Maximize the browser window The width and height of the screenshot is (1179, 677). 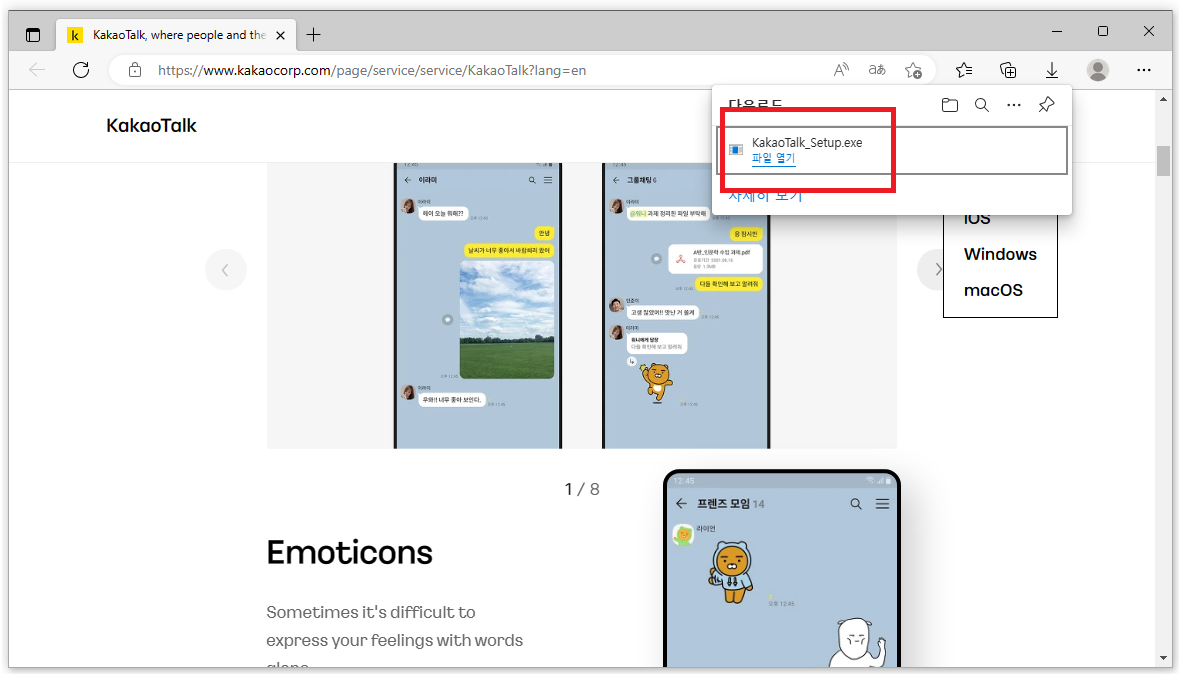(x=1102, y=32)
